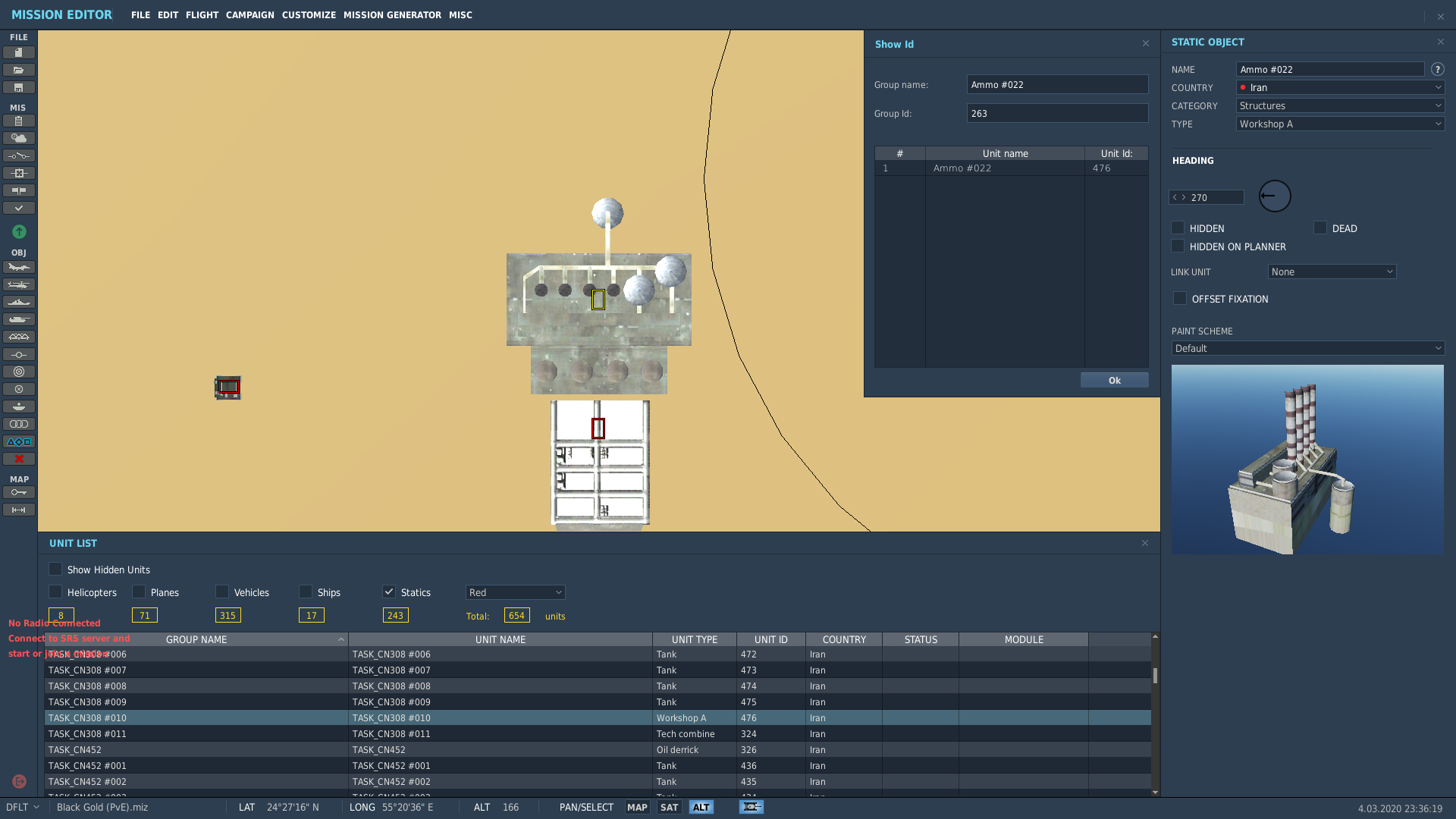Open the CAMPAIGN menu

tap(249, 14)
